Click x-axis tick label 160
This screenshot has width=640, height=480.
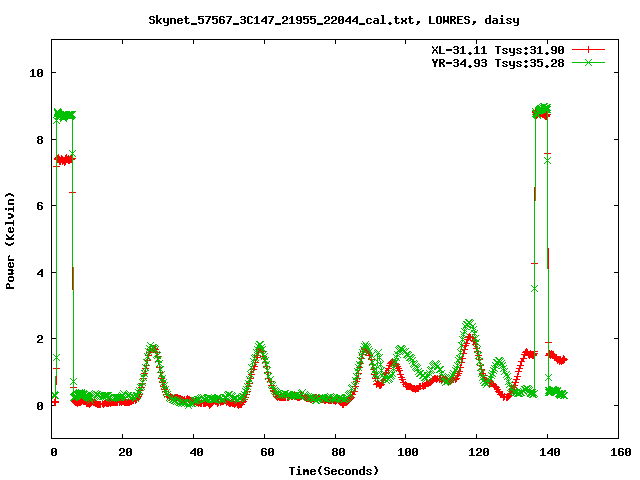pos(619,452)
